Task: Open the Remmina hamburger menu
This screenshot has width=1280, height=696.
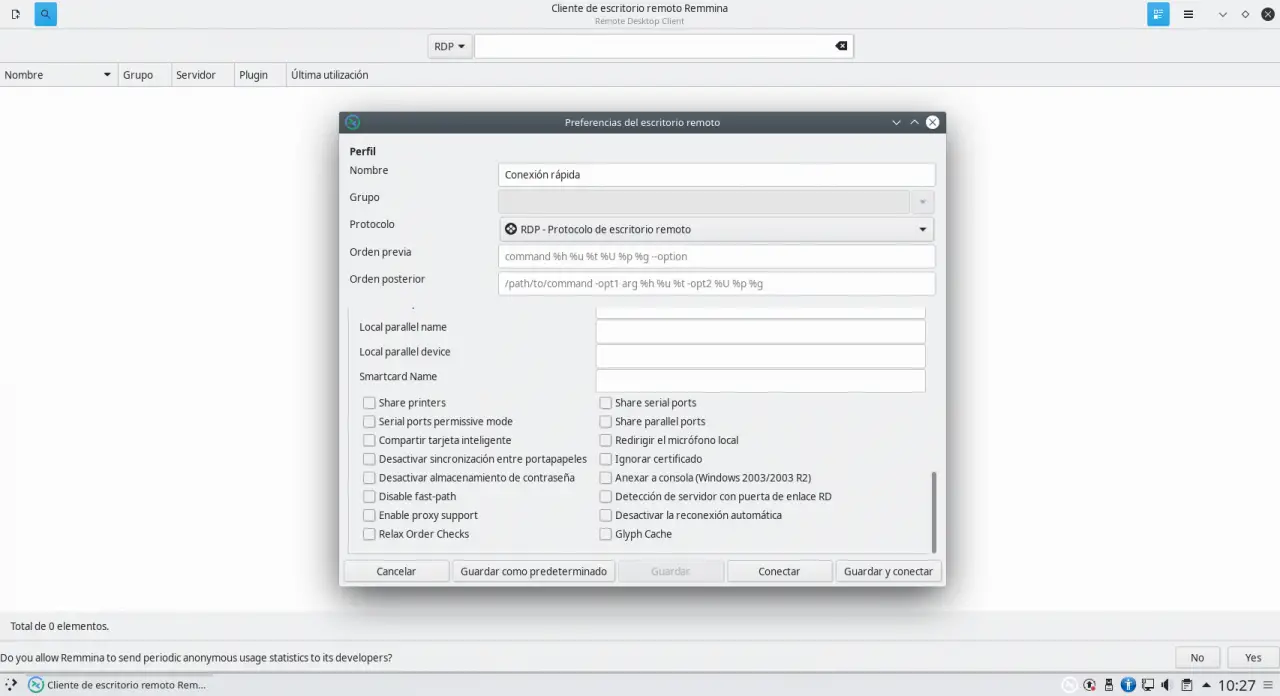Action: tap(1188, 15)
